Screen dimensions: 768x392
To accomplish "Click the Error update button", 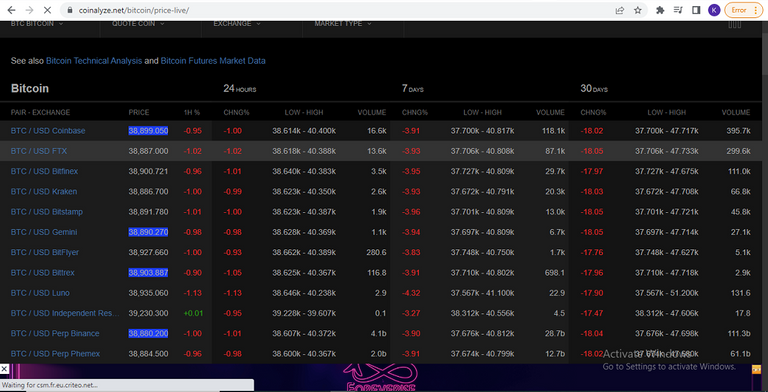I will pyautogui.click(x=744, y=10).
